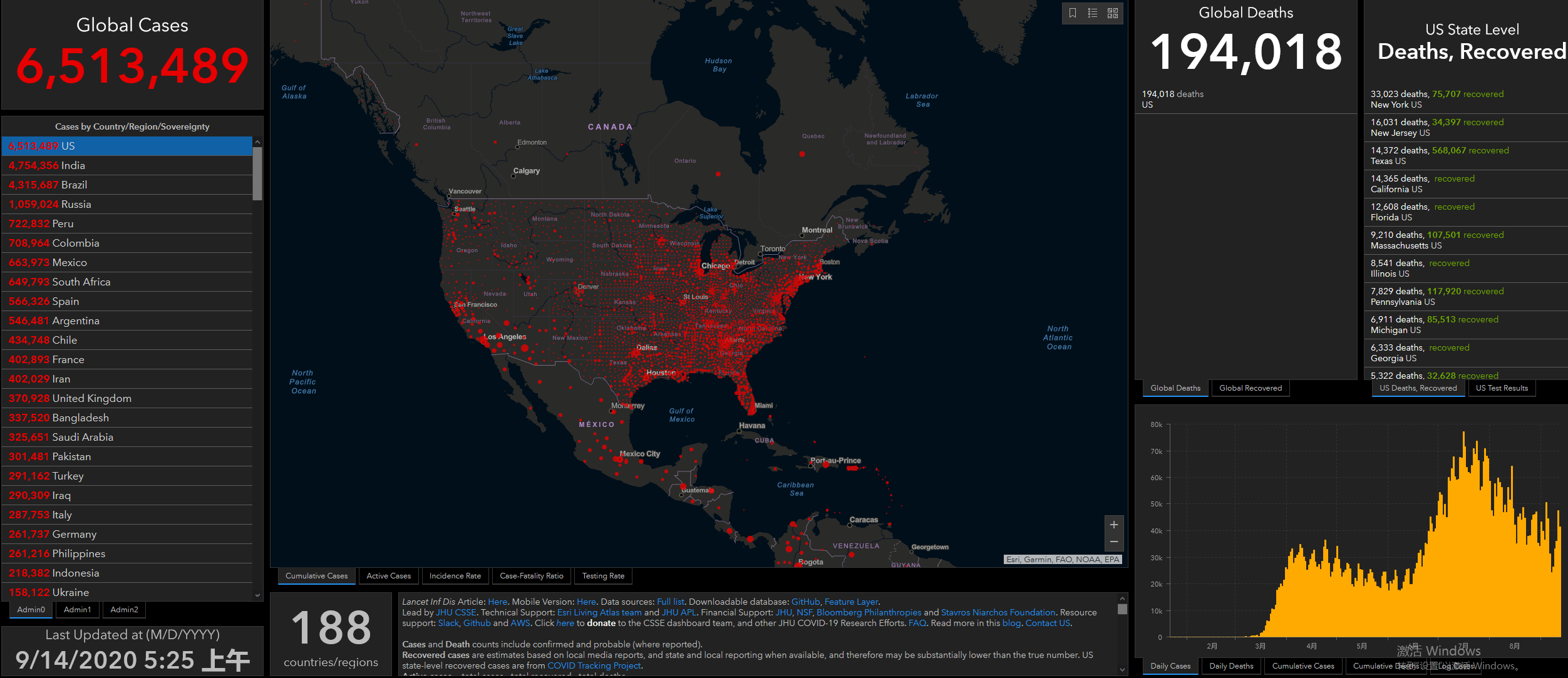The width and height of the screenshot is (1568, 678).
Task: Open the COVID Tracking Project link
Action: [594, 665]
